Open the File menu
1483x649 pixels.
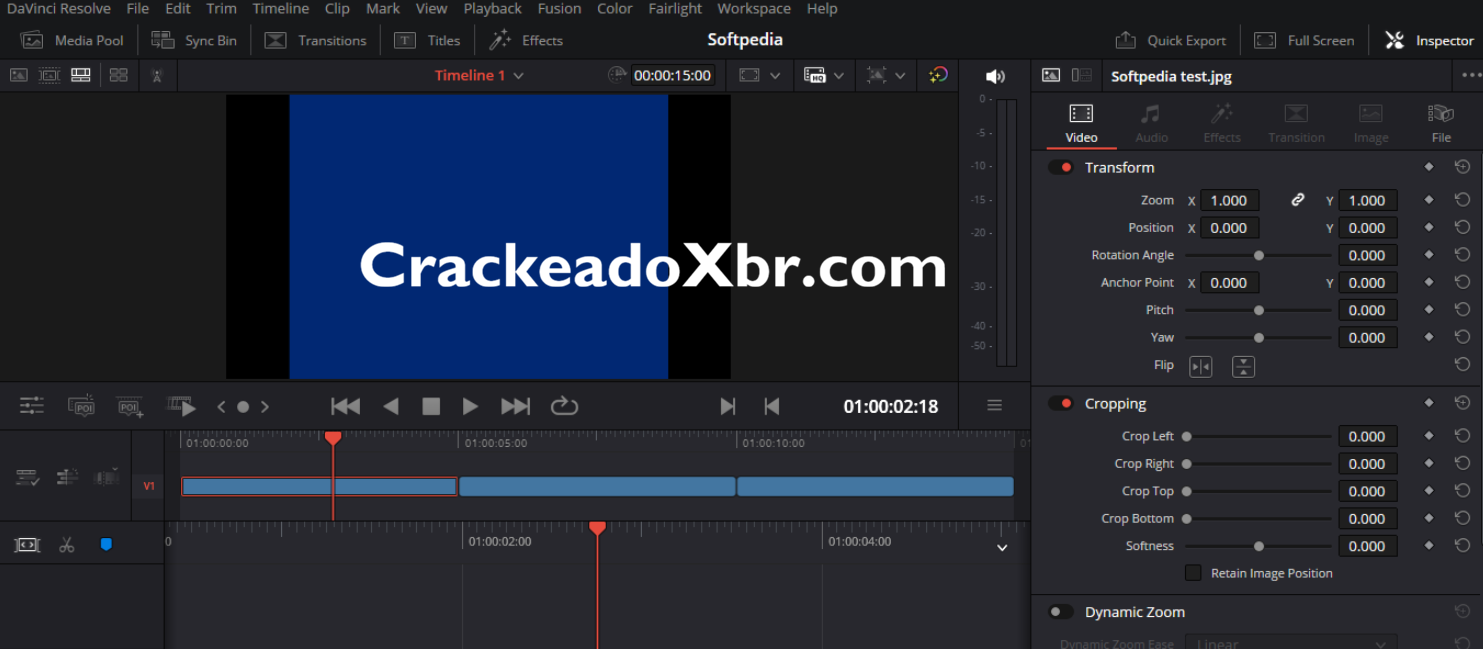pos(138,9)
